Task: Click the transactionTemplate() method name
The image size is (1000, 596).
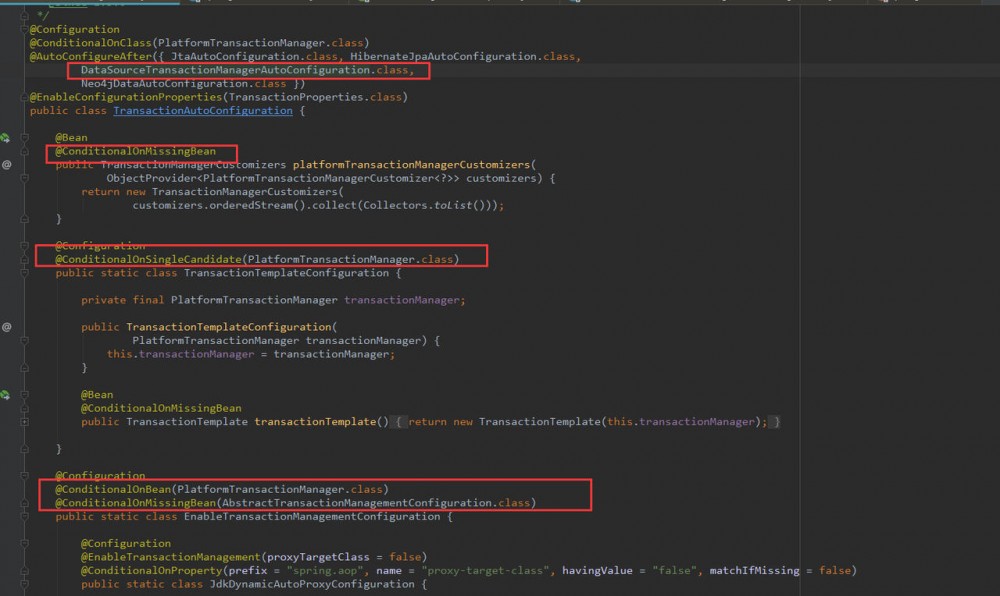Action: point(315,421)
